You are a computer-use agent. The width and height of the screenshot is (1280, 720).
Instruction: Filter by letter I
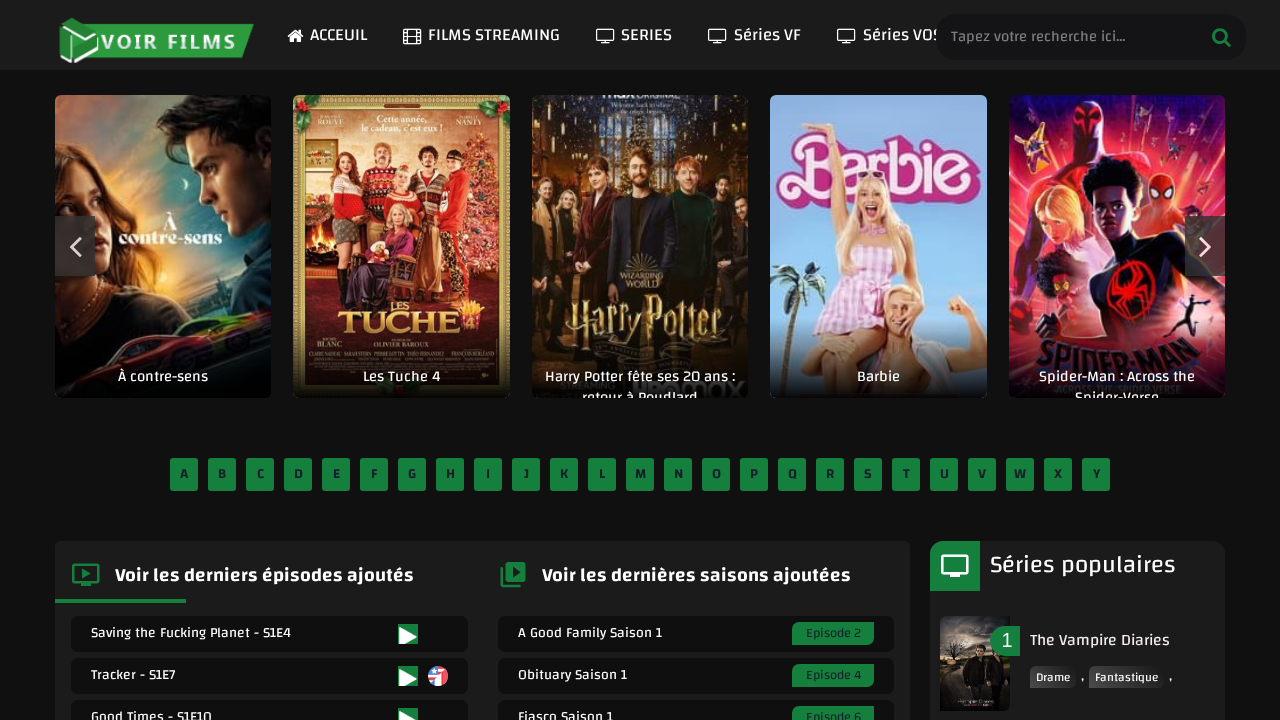tap(488, 474)
